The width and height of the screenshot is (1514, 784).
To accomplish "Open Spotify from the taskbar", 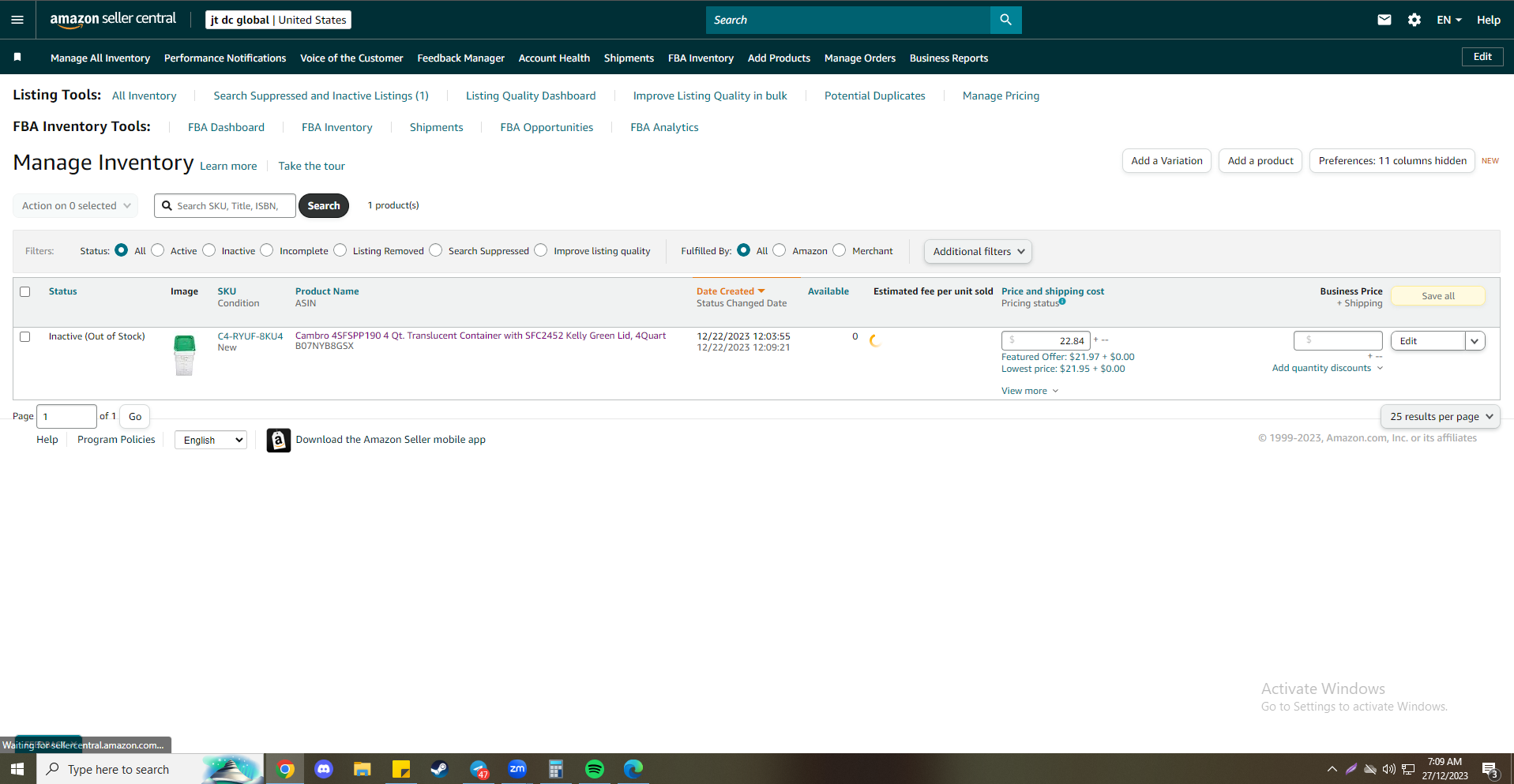I will coord(595,769).
